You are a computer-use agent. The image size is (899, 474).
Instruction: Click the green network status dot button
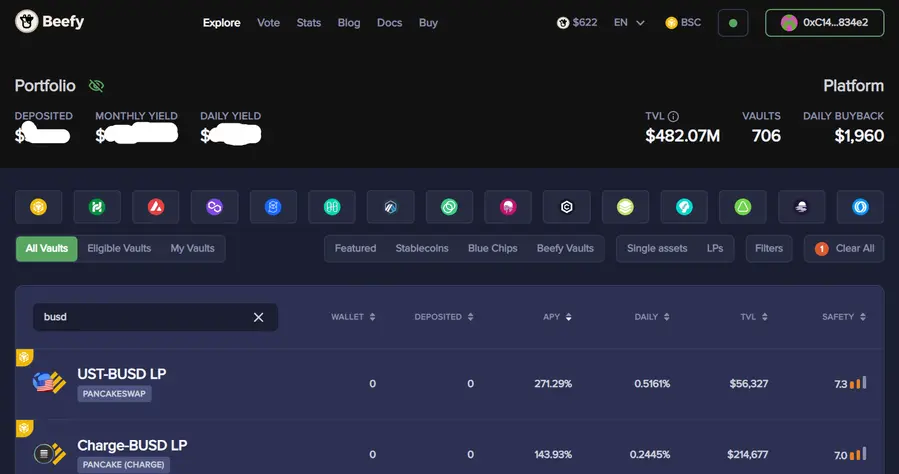(733, 23)
